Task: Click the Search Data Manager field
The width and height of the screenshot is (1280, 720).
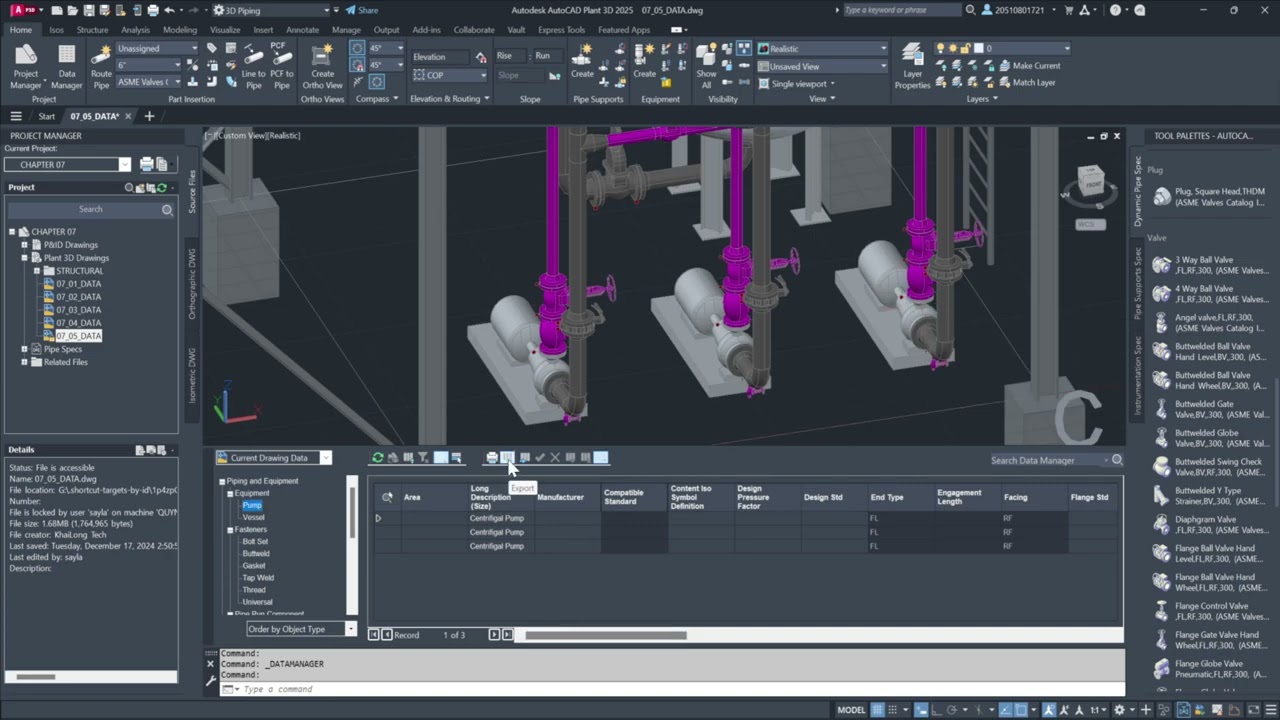Action: [x=1048, y=460]
